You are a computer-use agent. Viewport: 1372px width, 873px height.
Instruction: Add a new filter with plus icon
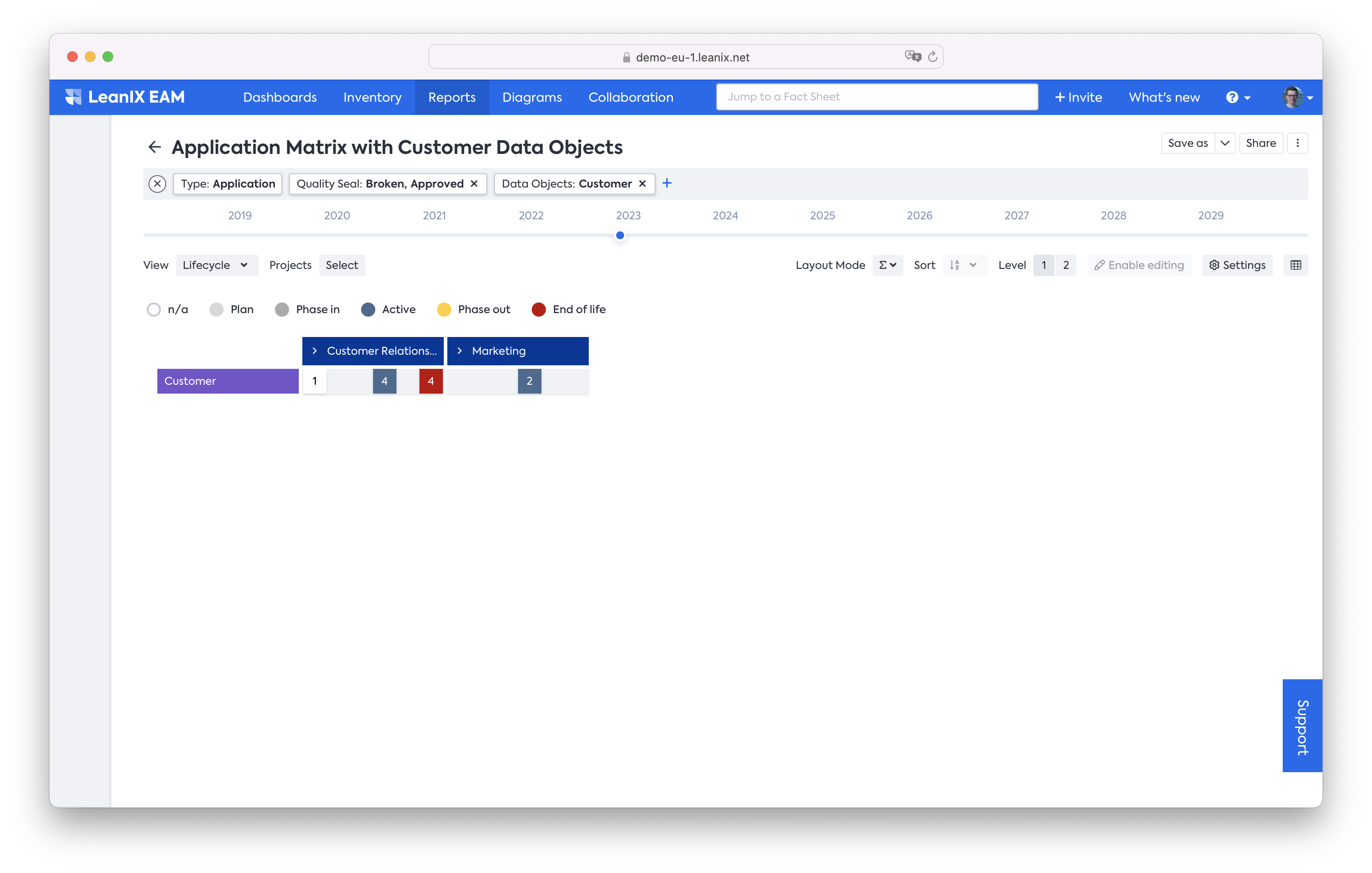[x=667, y=183]
